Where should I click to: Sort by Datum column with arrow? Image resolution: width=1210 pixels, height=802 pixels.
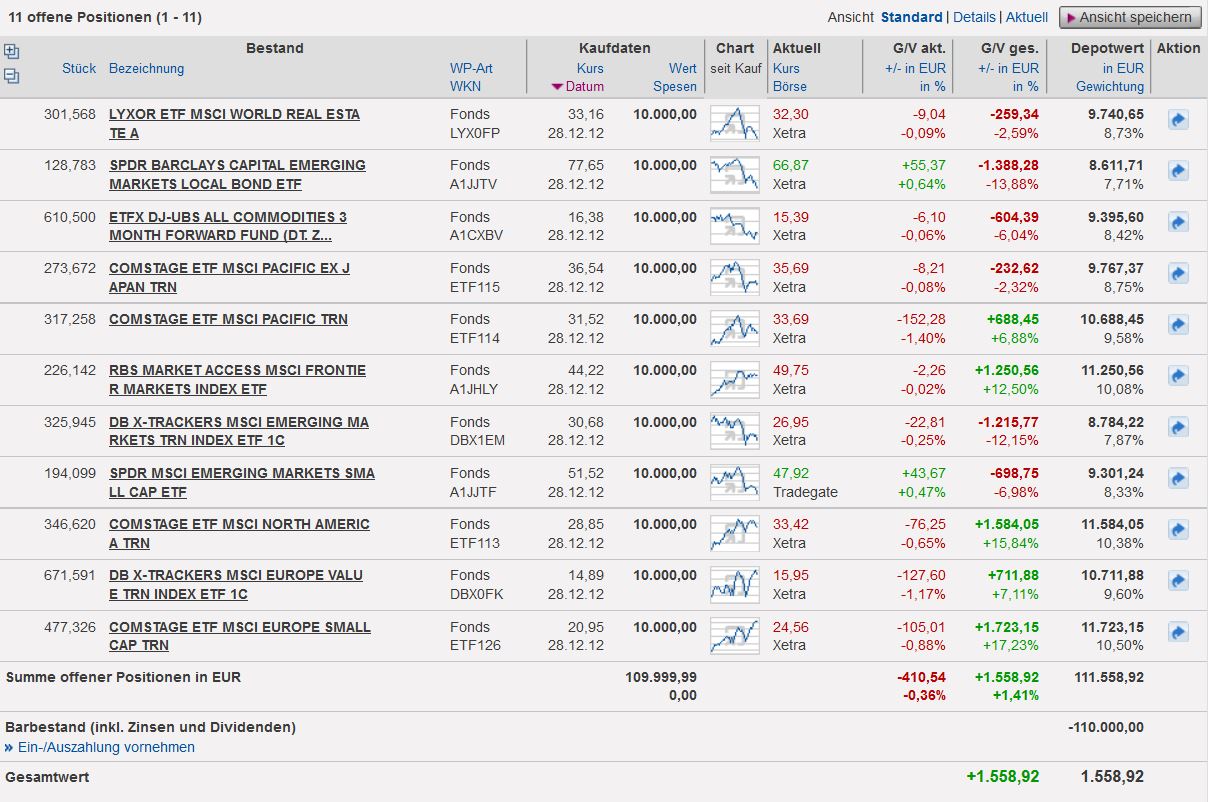pos(578,87)
